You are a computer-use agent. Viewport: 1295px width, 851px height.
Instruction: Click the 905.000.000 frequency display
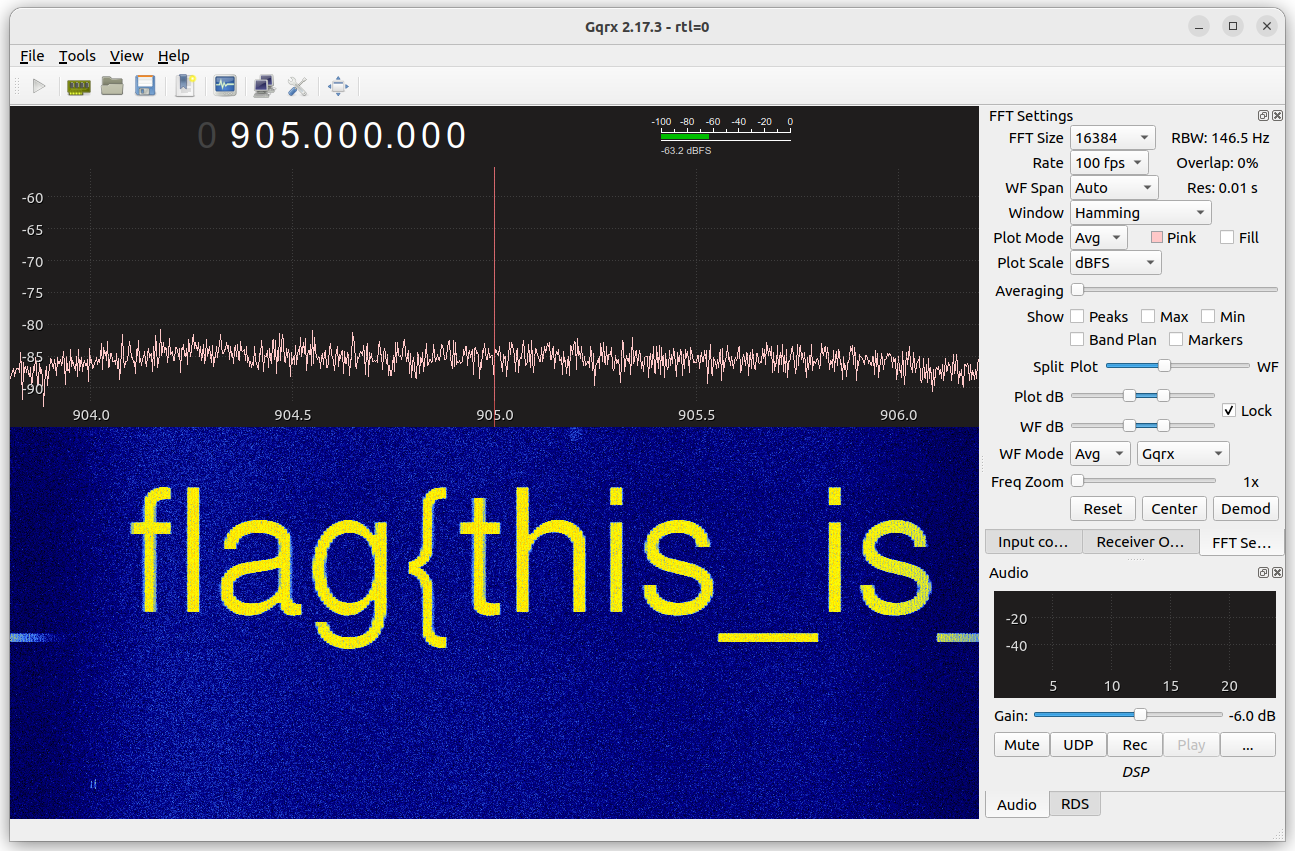(x=348, y=135)
